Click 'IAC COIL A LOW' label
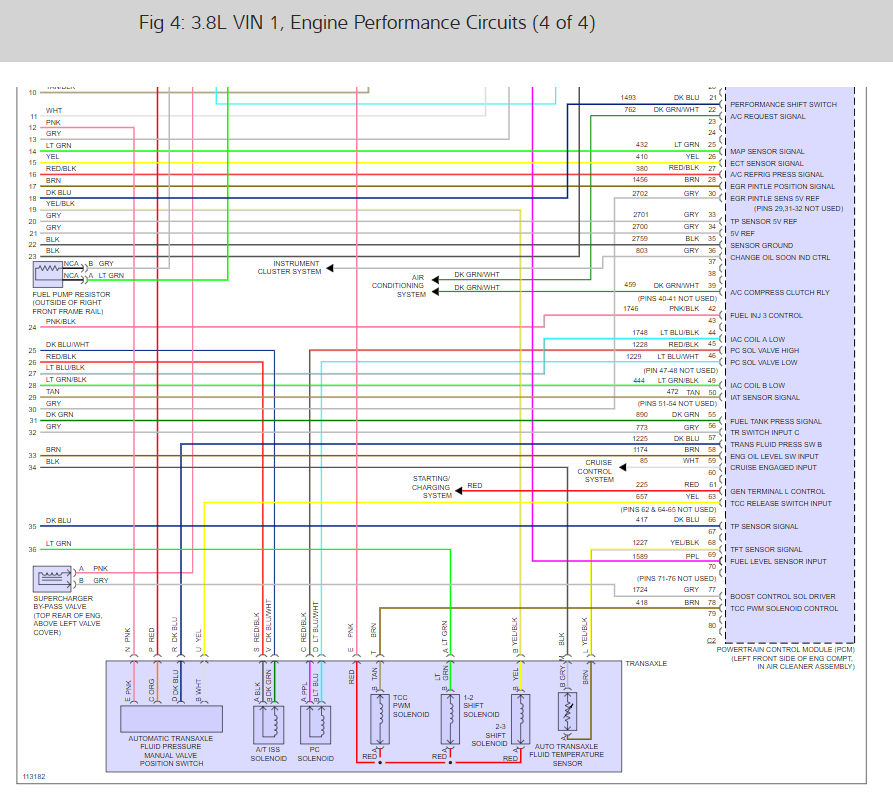Image resolution: width=893 pixels, height=796 pixels. [x=757, y=339]
